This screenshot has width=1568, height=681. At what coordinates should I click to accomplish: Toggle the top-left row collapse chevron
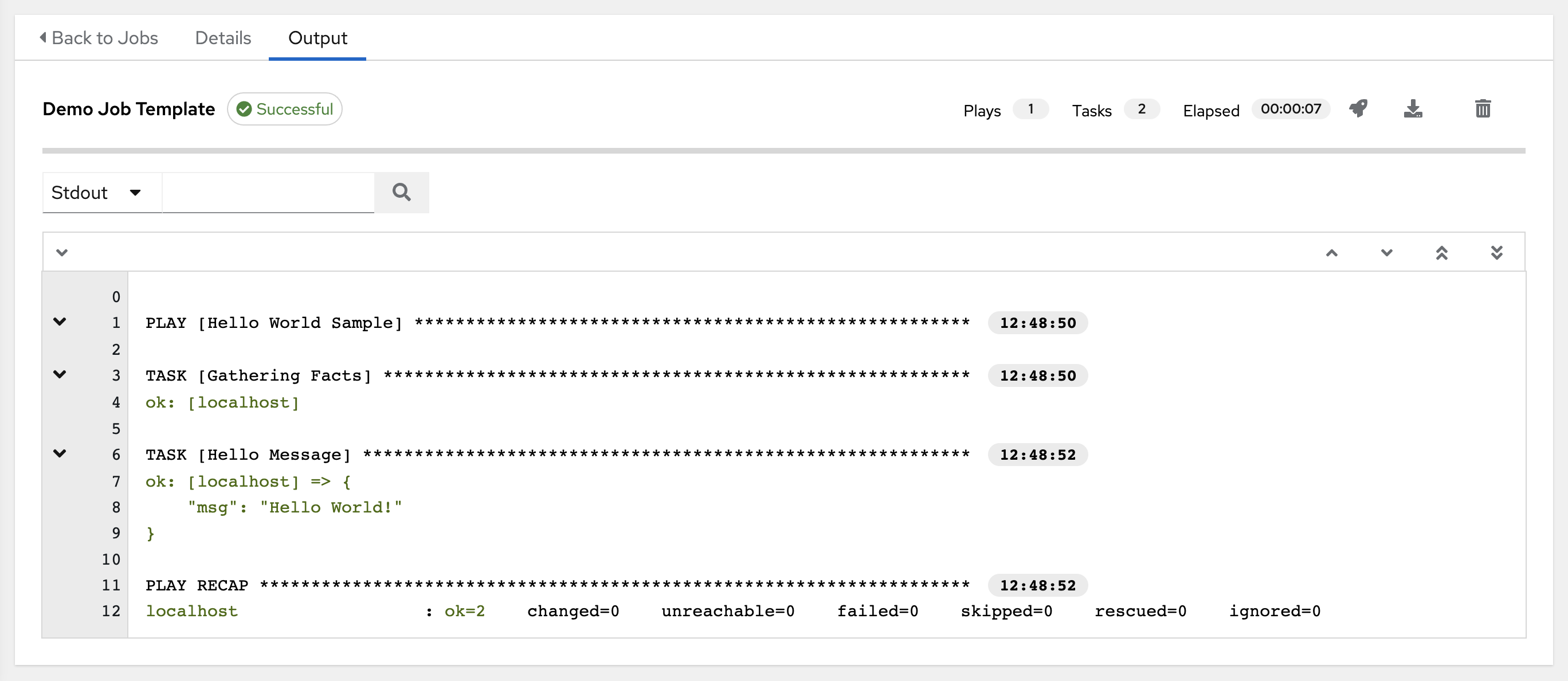click(62, 252)
